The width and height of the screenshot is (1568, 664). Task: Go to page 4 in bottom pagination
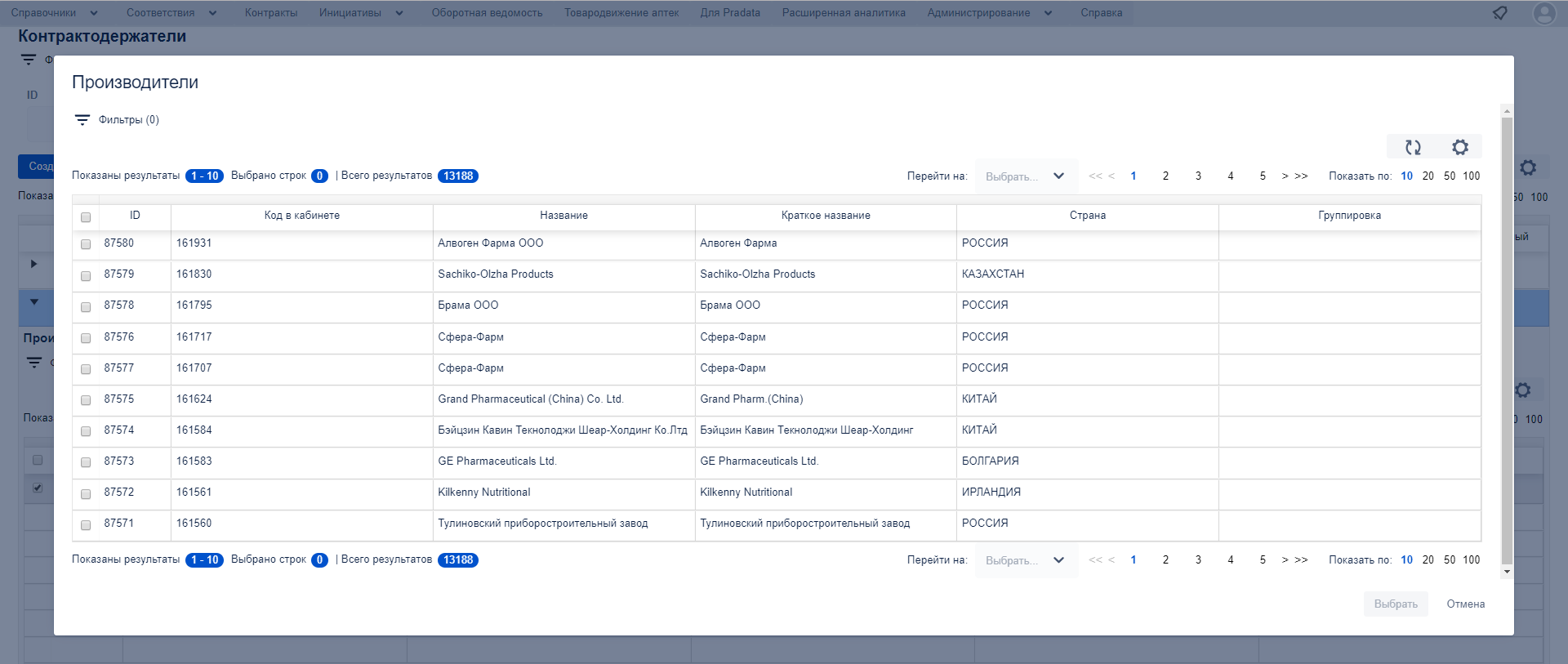click(x=1231, y=560)
